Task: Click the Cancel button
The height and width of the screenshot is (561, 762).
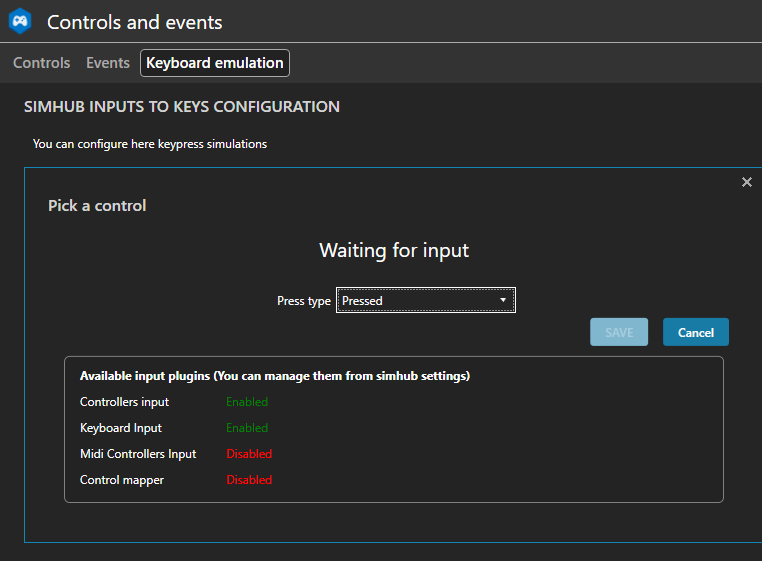Action: coord(695,332)
